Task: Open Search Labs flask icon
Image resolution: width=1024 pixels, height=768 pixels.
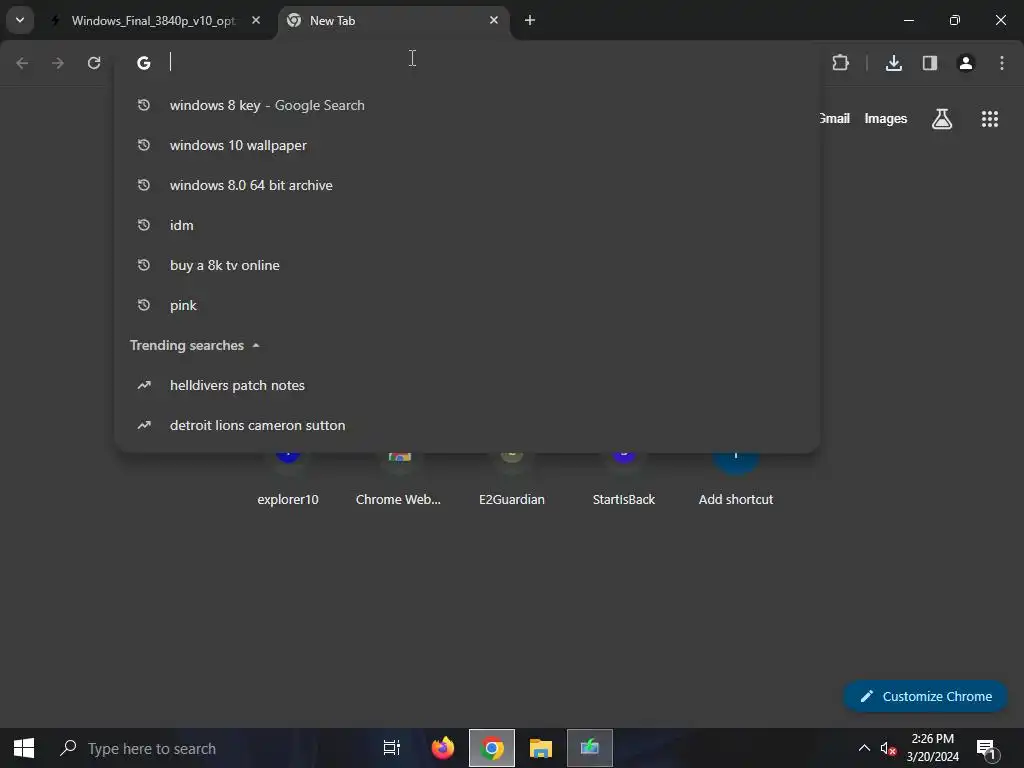Action: (942, 119)
